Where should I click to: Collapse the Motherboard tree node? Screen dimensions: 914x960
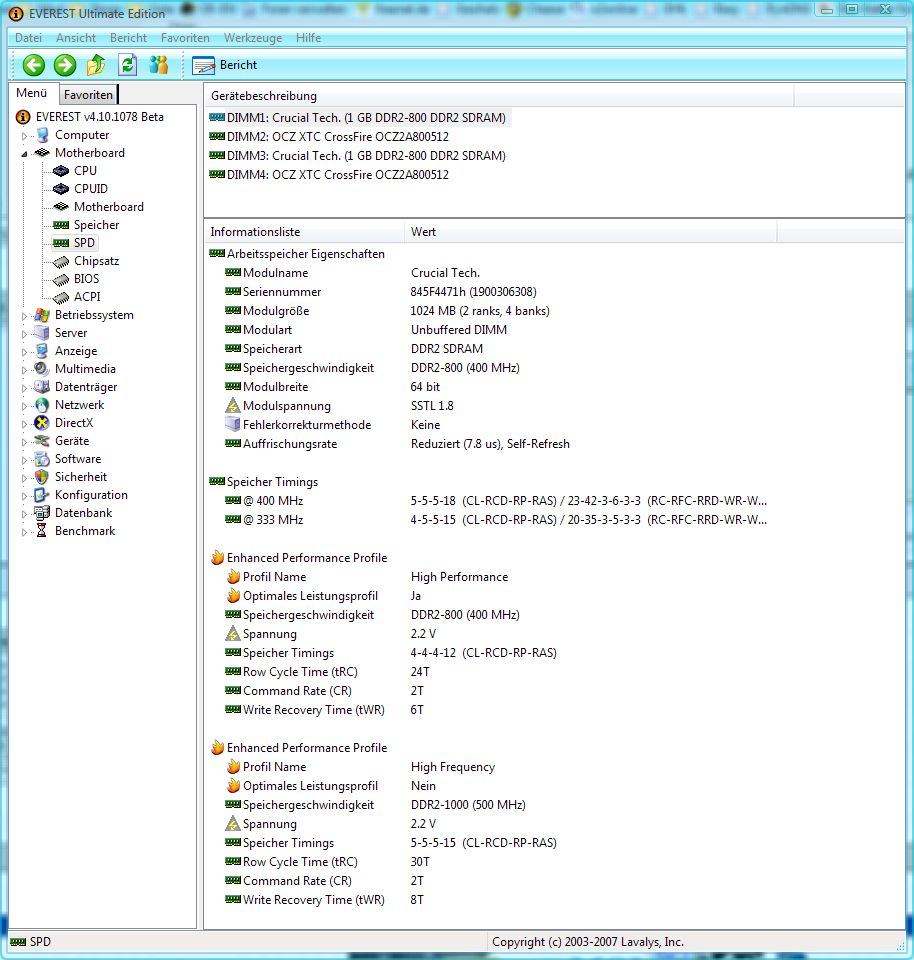[x=24, y=154]
